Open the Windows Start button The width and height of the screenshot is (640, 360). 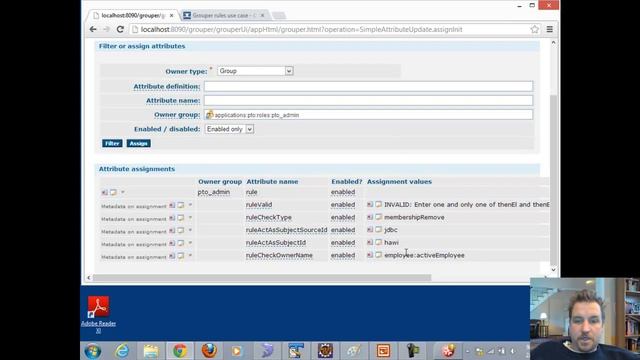pos(93,351)
